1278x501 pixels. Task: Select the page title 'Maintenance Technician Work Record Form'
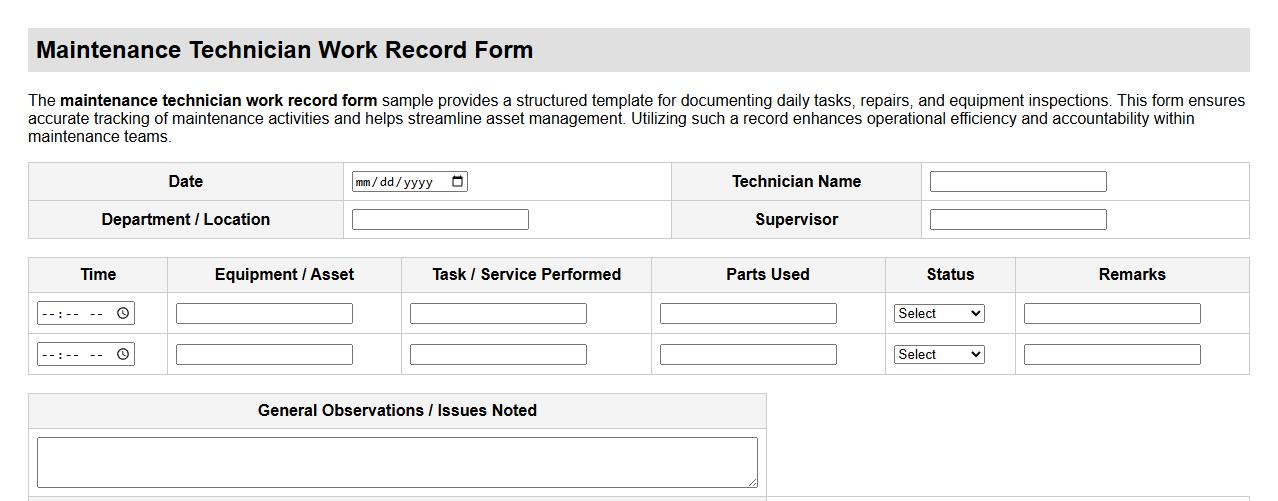click(285, 50)
